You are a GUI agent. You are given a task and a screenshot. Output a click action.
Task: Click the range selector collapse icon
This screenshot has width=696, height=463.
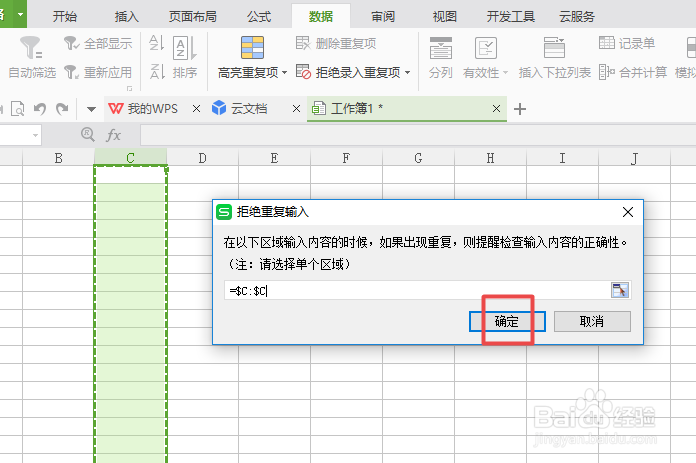tap(620, 290)
